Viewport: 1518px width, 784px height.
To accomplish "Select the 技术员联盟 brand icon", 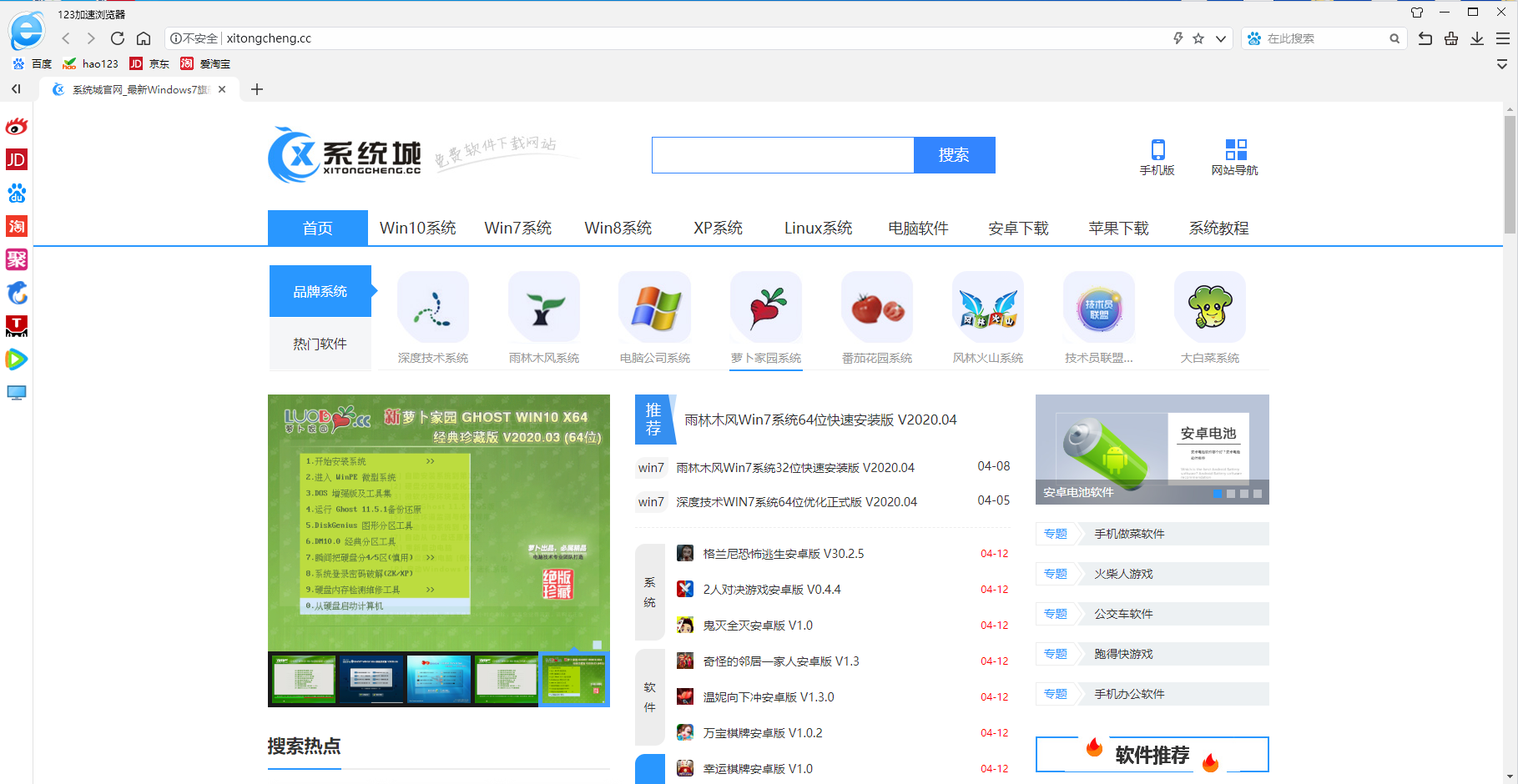I will click(1099, 307).
